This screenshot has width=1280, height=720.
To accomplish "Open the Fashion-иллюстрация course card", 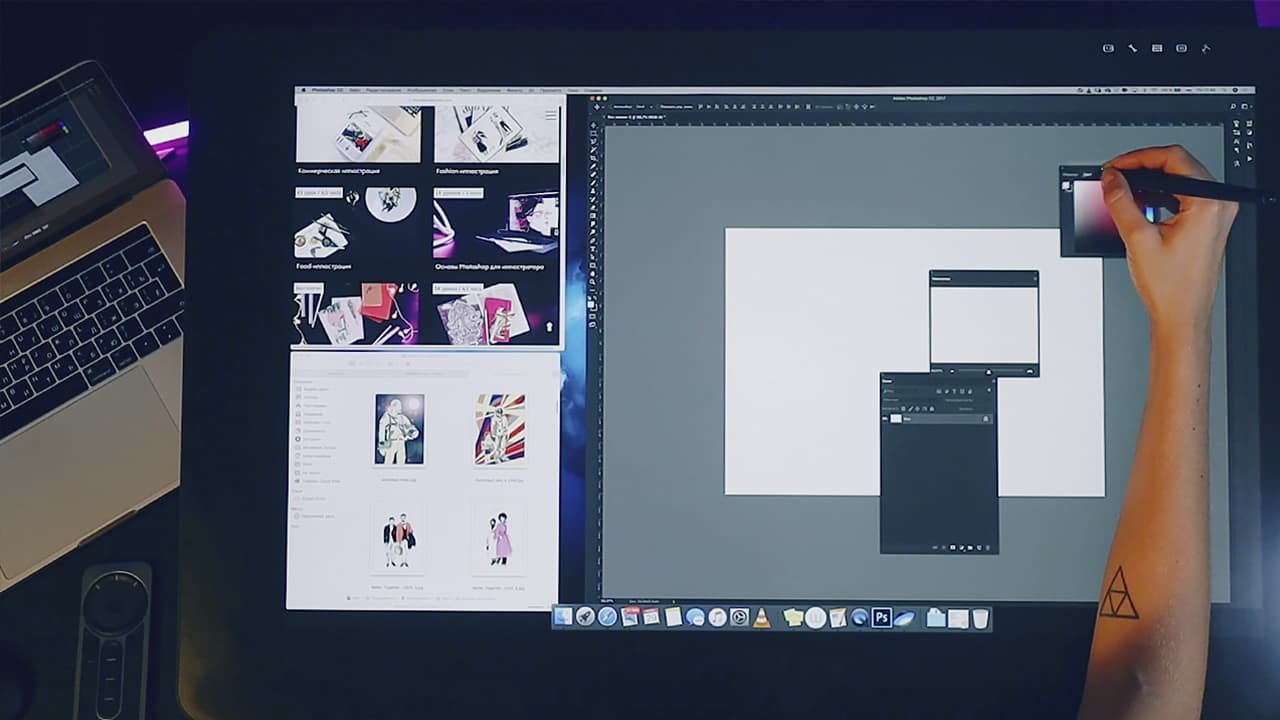I will pos(496,140).
